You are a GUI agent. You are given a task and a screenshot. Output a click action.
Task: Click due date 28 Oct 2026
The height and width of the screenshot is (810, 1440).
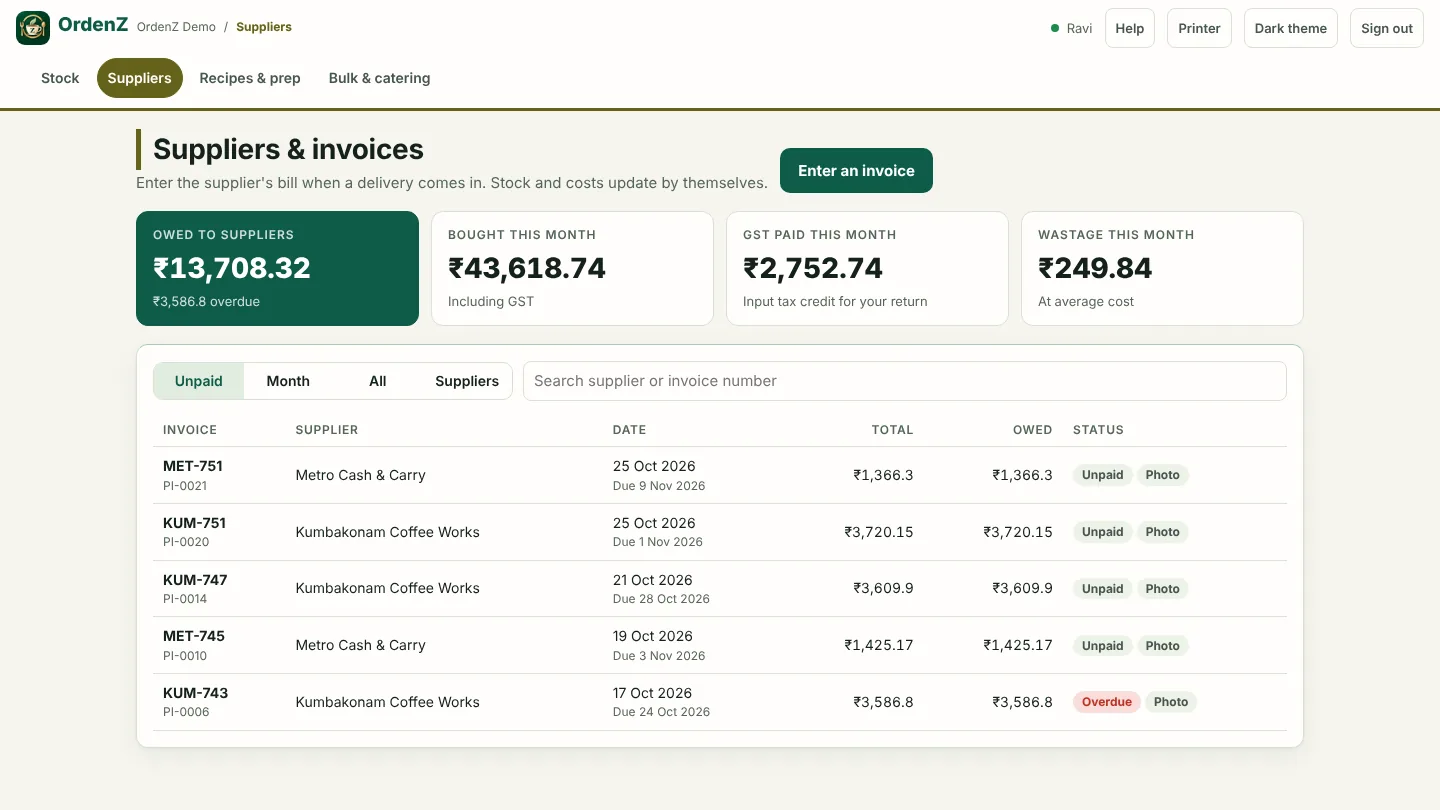(x=661, y=599)
